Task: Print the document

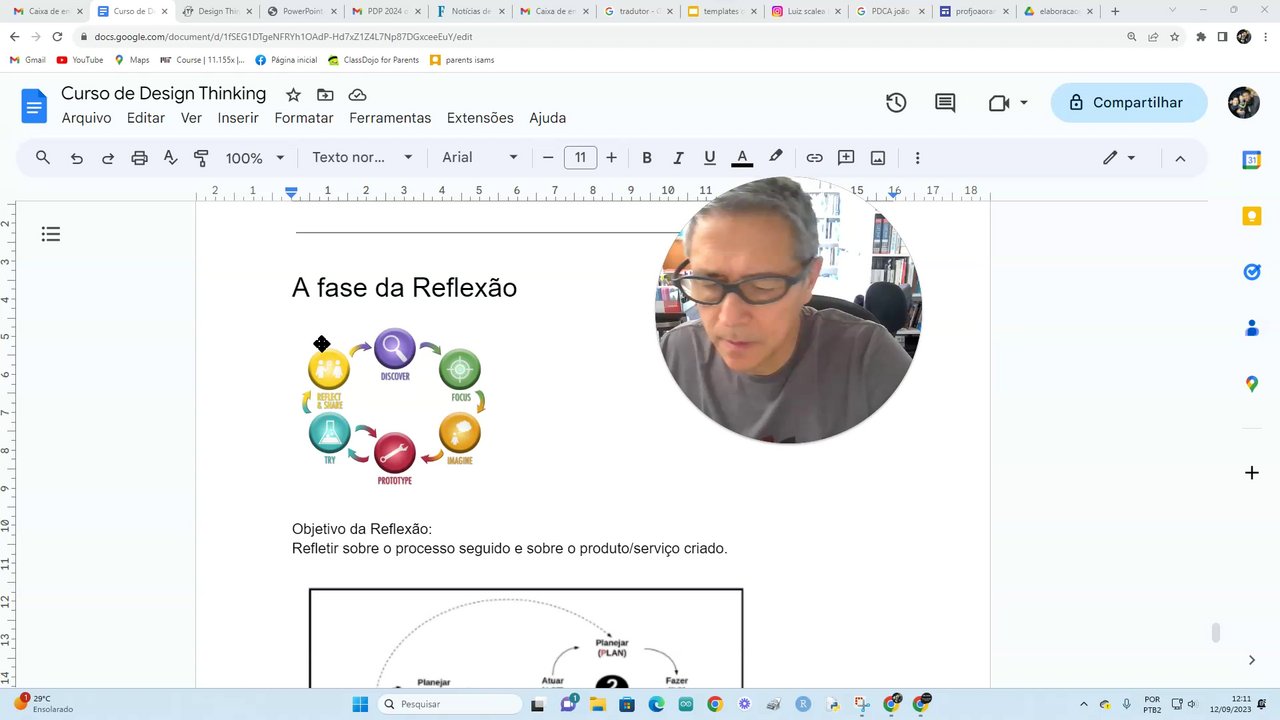Action: click(x=139, y=158)
